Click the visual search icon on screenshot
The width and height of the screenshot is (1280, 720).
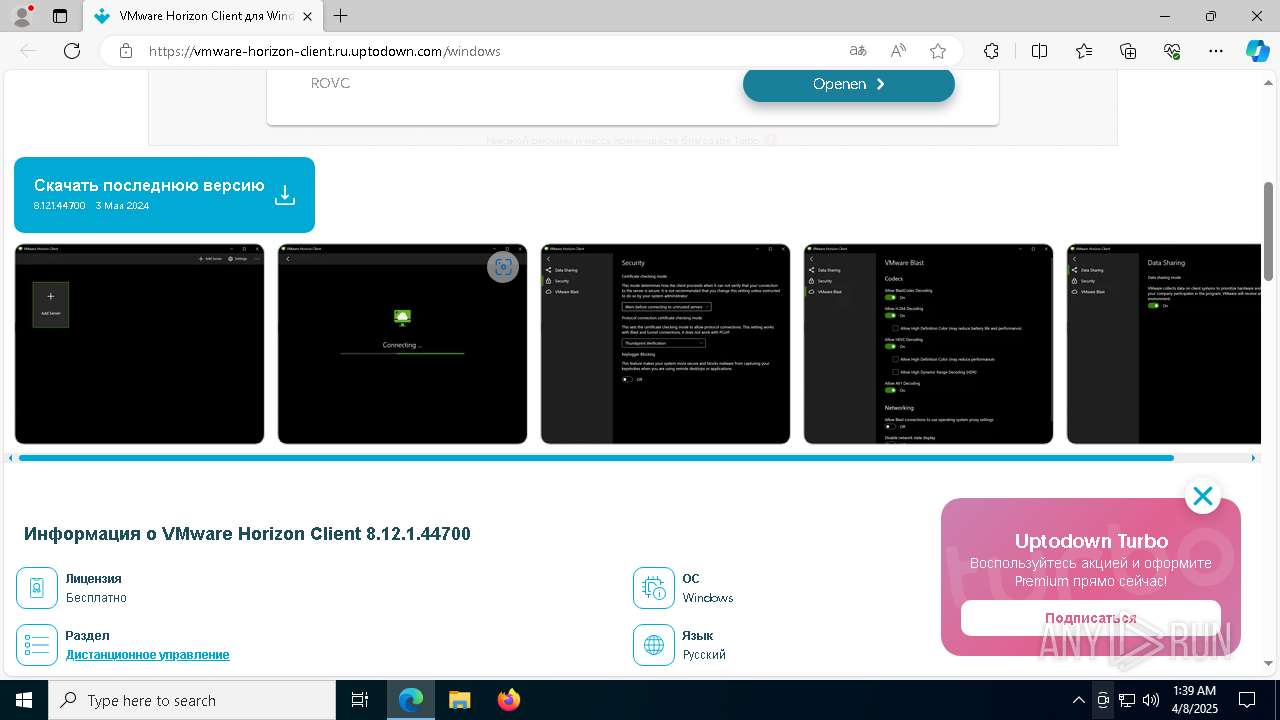[x=503, y=267]
